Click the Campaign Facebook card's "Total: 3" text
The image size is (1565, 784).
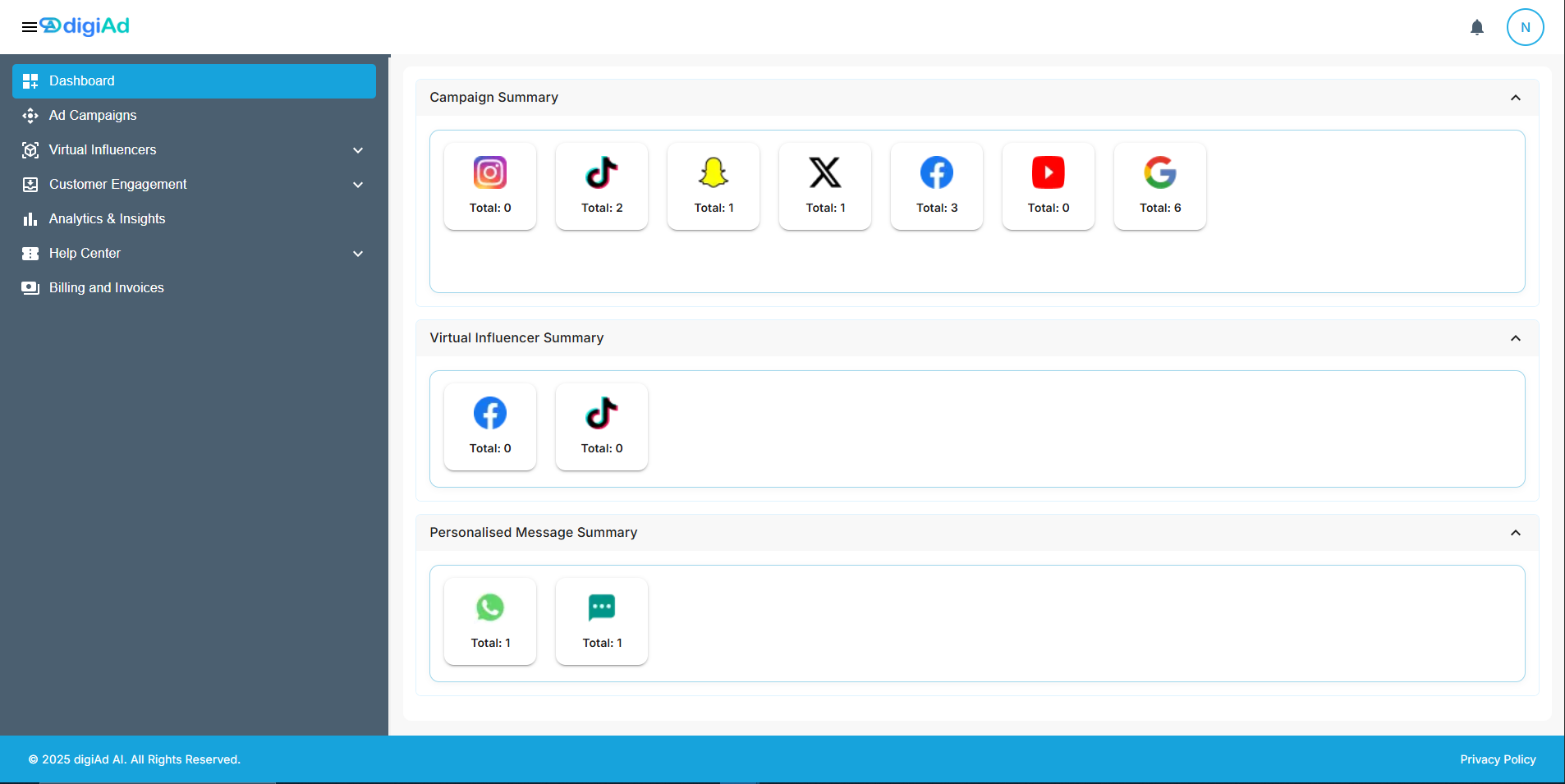pyautogui.click(x=937, y=208)
